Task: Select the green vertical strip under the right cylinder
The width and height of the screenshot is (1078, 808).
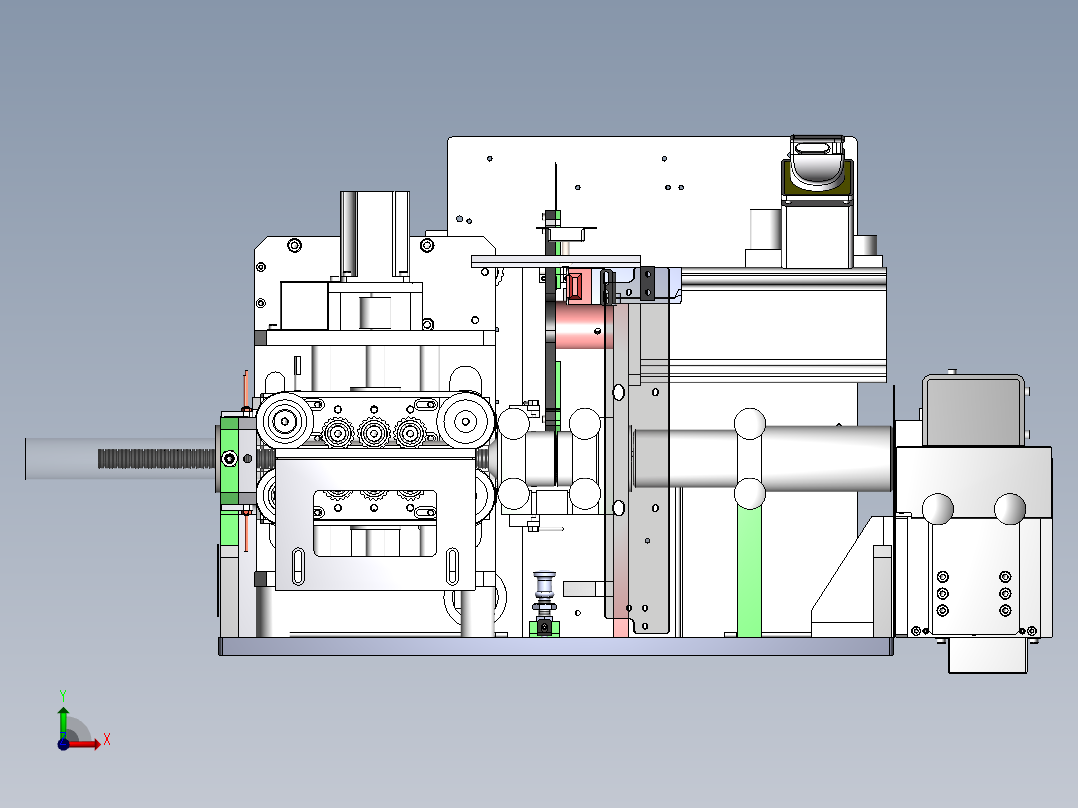Action: click(749, 571)
